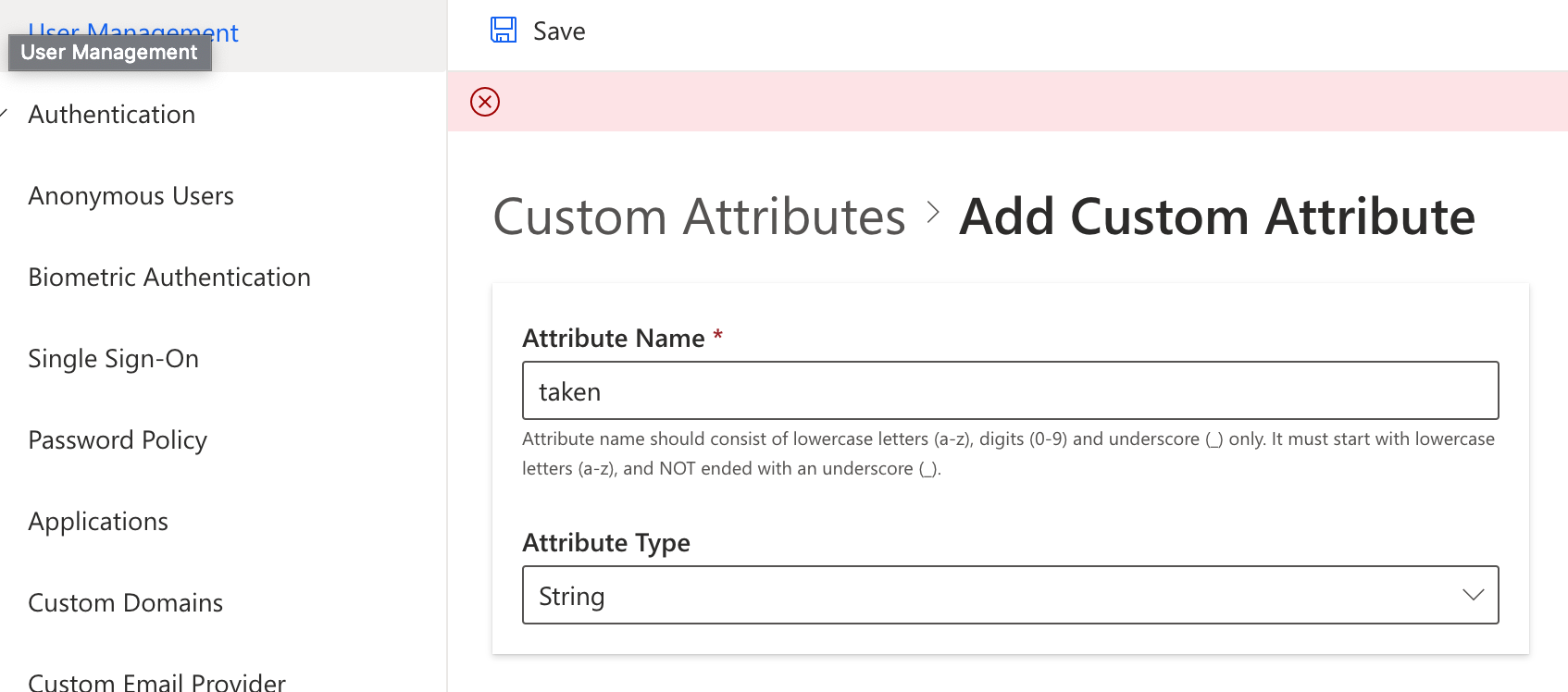Focus the Attribute Name input field
The width and height of the screenshot is (1568, 692).
pos(1011,390)
